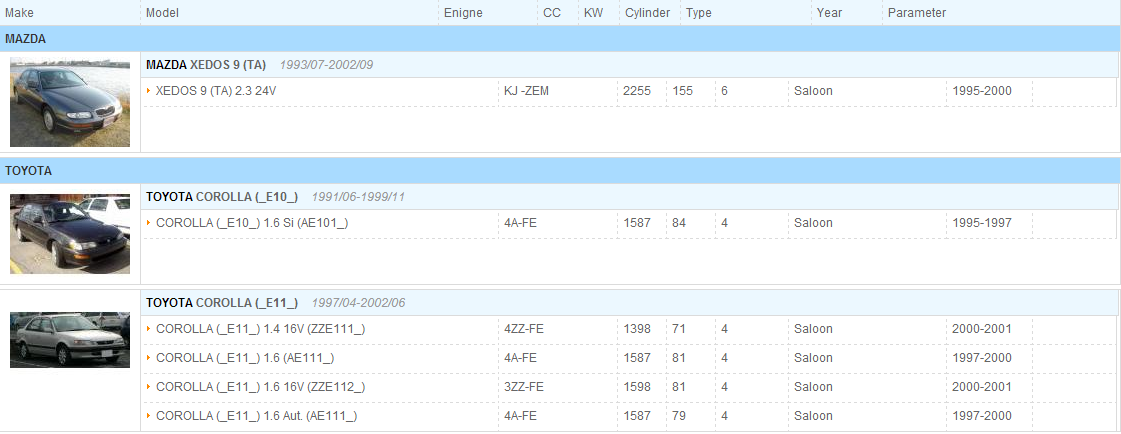The width and height of the screenshot is (1121, 434).
Task: Click the orange arrow beside COROLLA 1.6 (AE111_)
Action: tap(149, 357)
